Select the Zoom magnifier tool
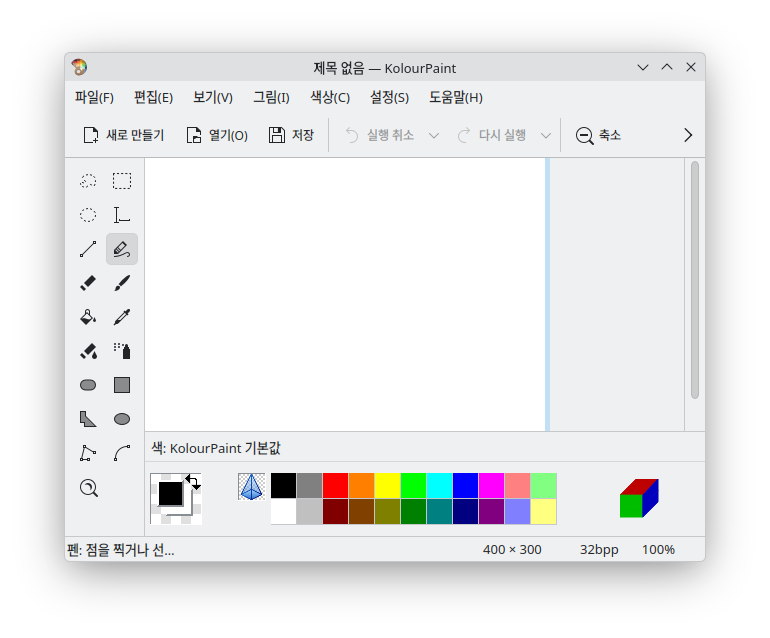The width and height of the screenshot is (770, 638). [88, 488]
